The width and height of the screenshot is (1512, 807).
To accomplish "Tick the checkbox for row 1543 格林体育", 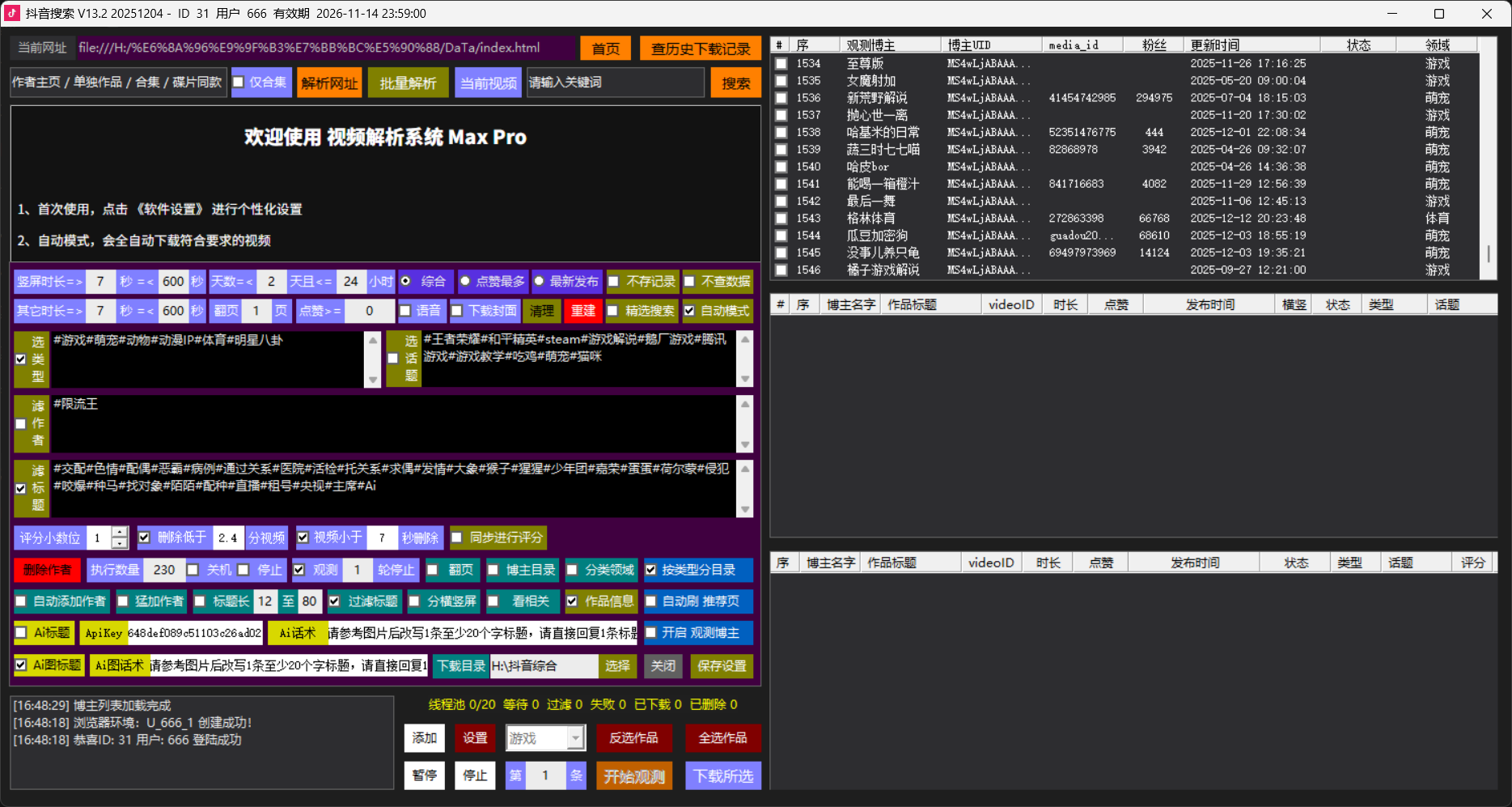I will coord(781,219).
